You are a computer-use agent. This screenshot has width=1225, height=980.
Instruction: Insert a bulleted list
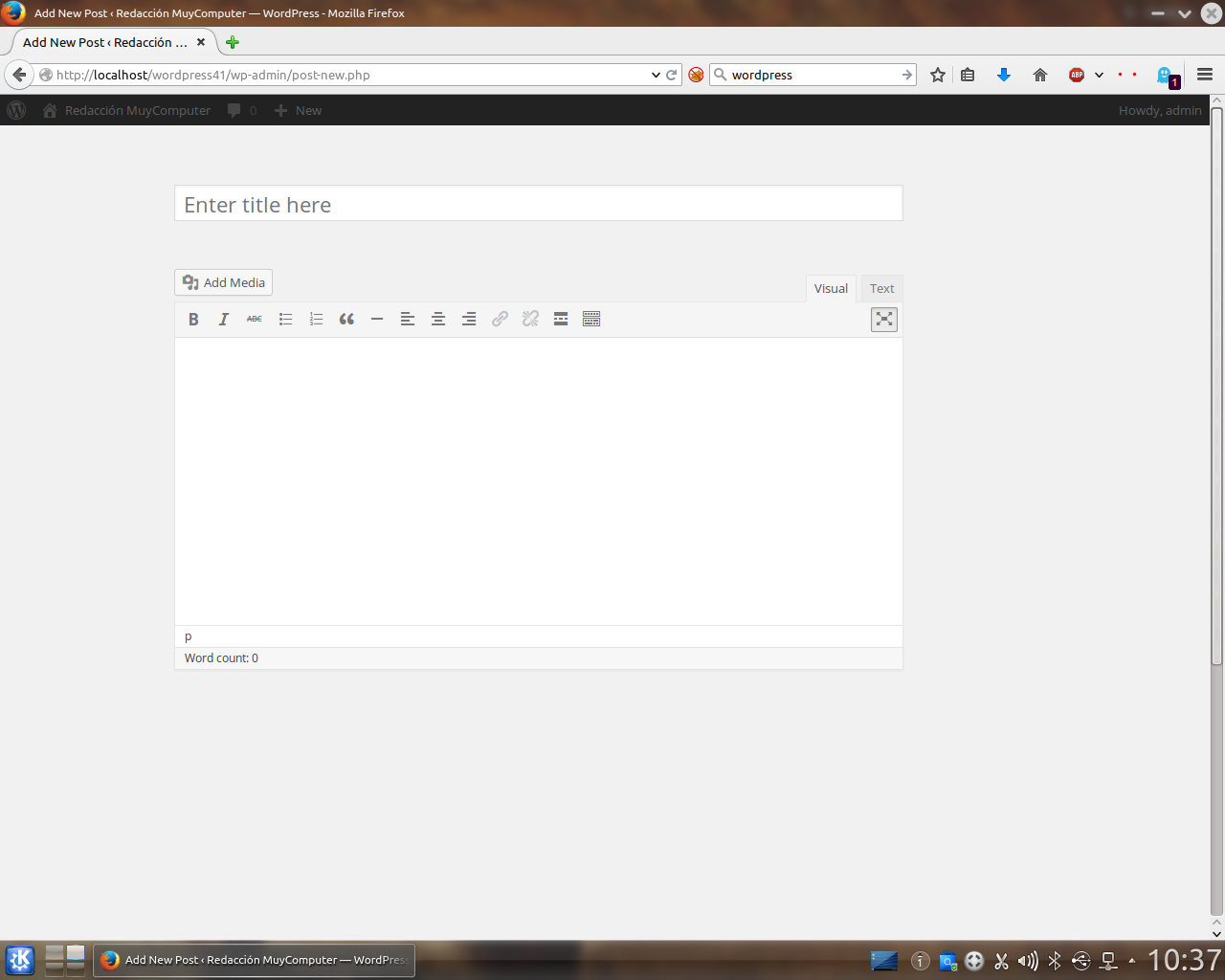(285, 319)
